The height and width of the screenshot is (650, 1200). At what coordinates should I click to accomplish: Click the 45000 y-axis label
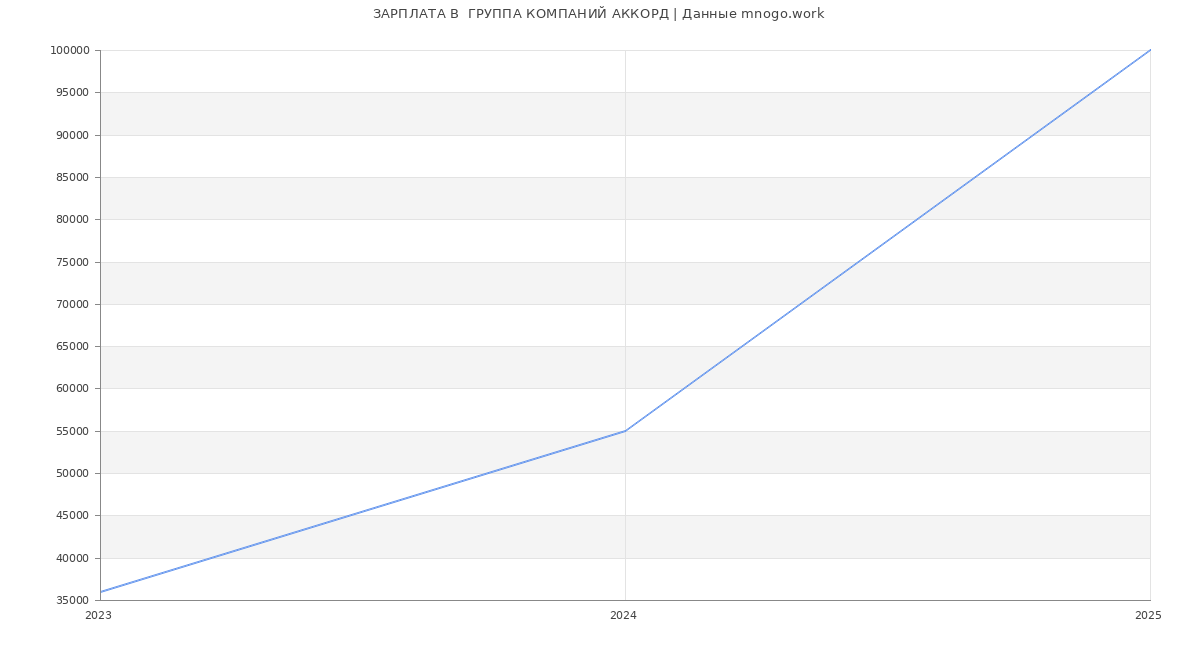pos(72,516)
